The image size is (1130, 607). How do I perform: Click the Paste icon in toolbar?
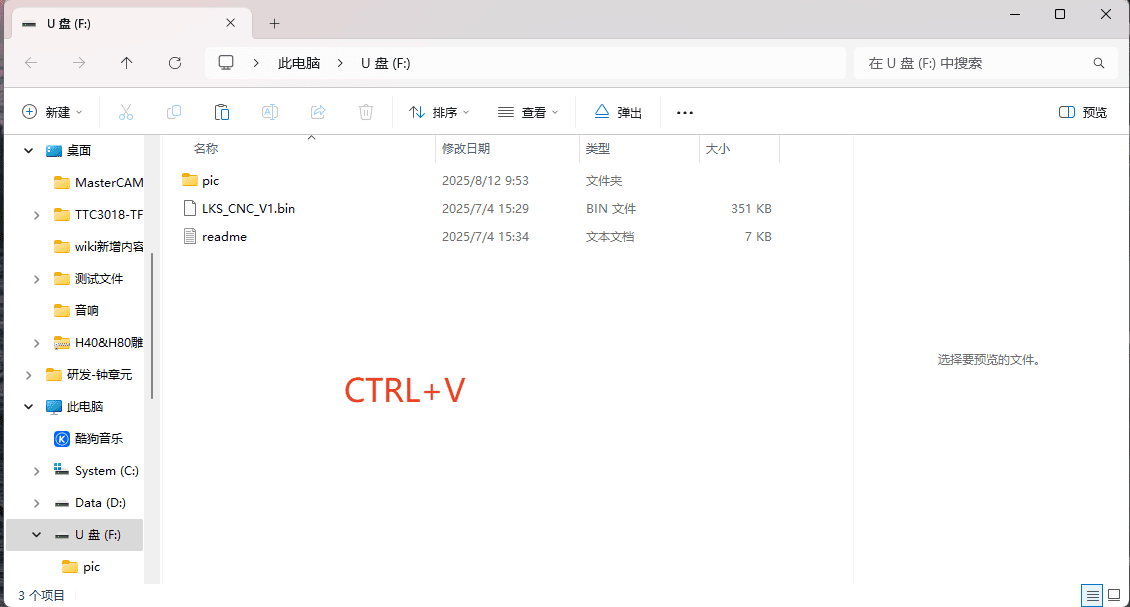pos(222,112)
